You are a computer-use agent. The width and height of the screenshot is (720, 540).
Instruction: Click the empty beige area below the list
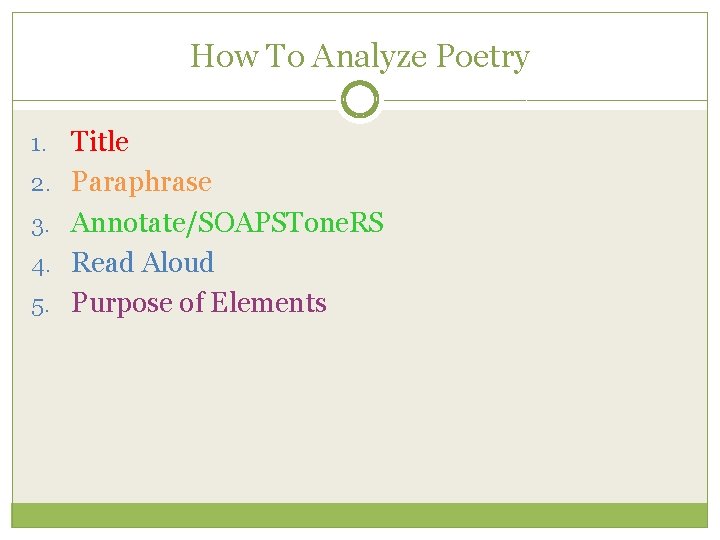pyautogui.click(x=359, y=410)
